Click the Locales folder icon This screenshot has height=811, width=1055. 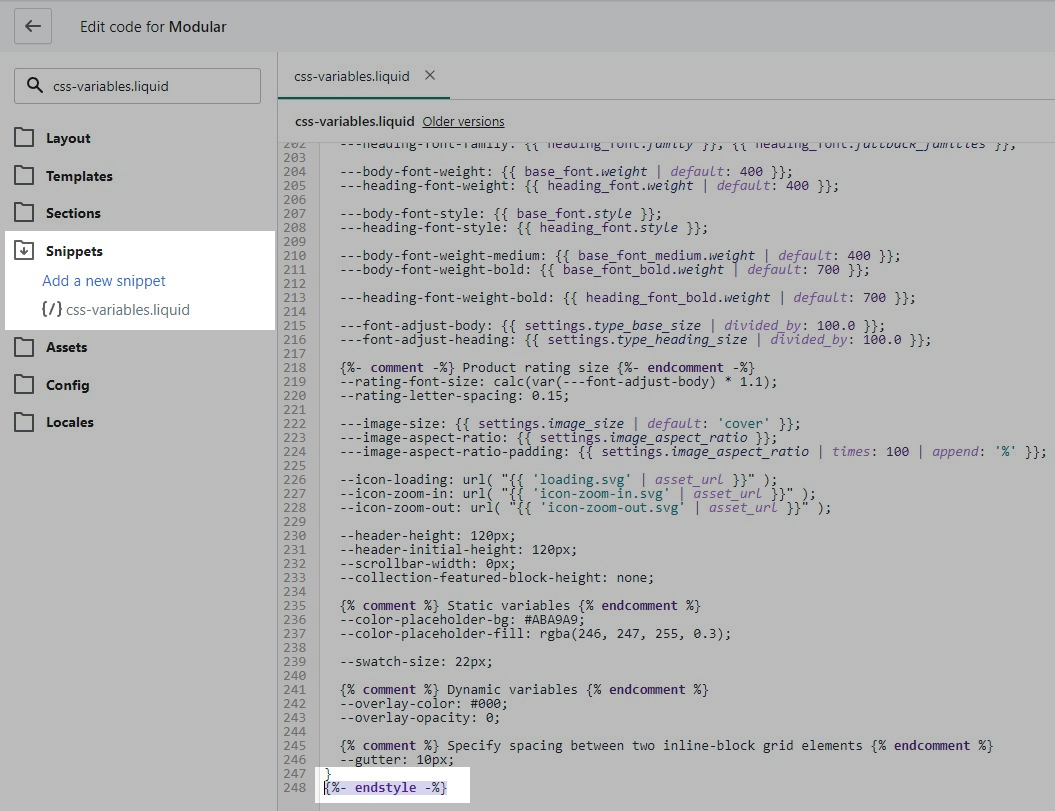click(x=24, y=422)
